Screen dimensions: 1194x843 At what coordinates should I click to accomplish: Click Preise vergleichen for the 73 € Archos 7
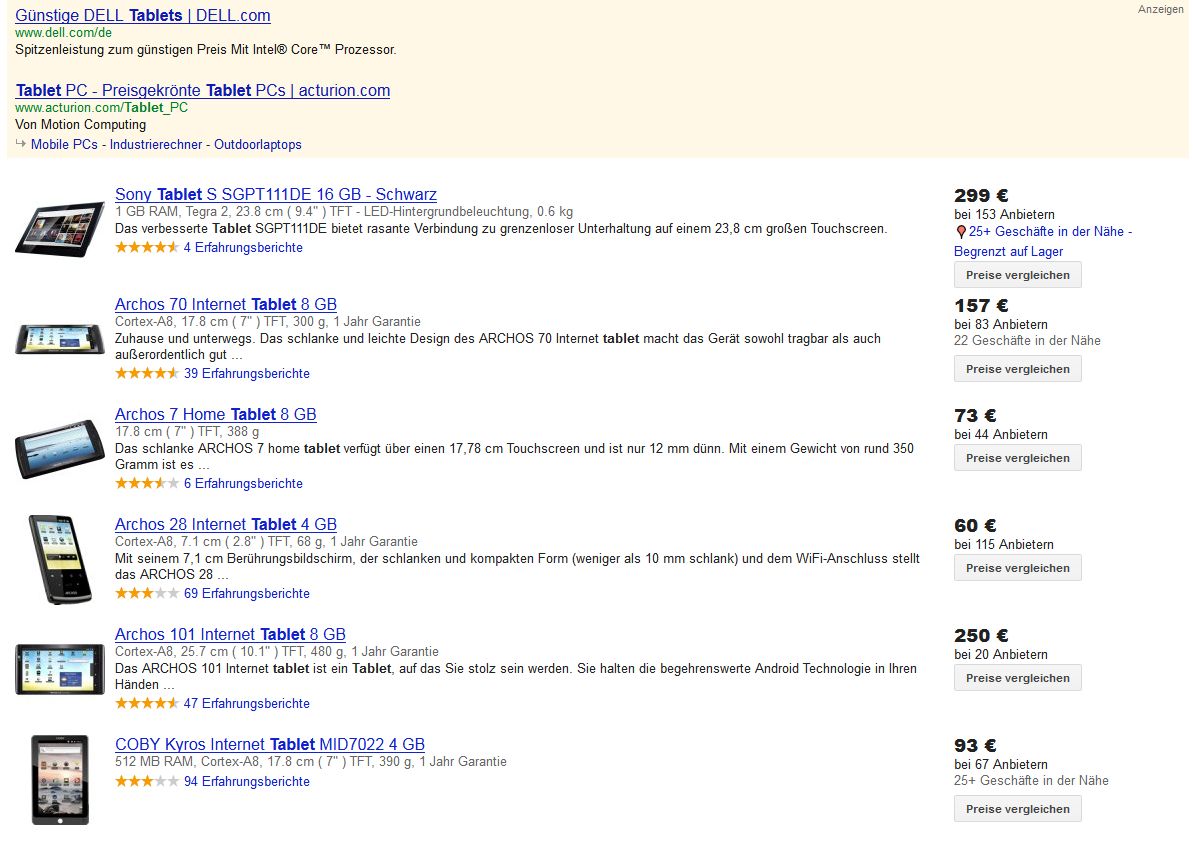tap(1017, 458)
